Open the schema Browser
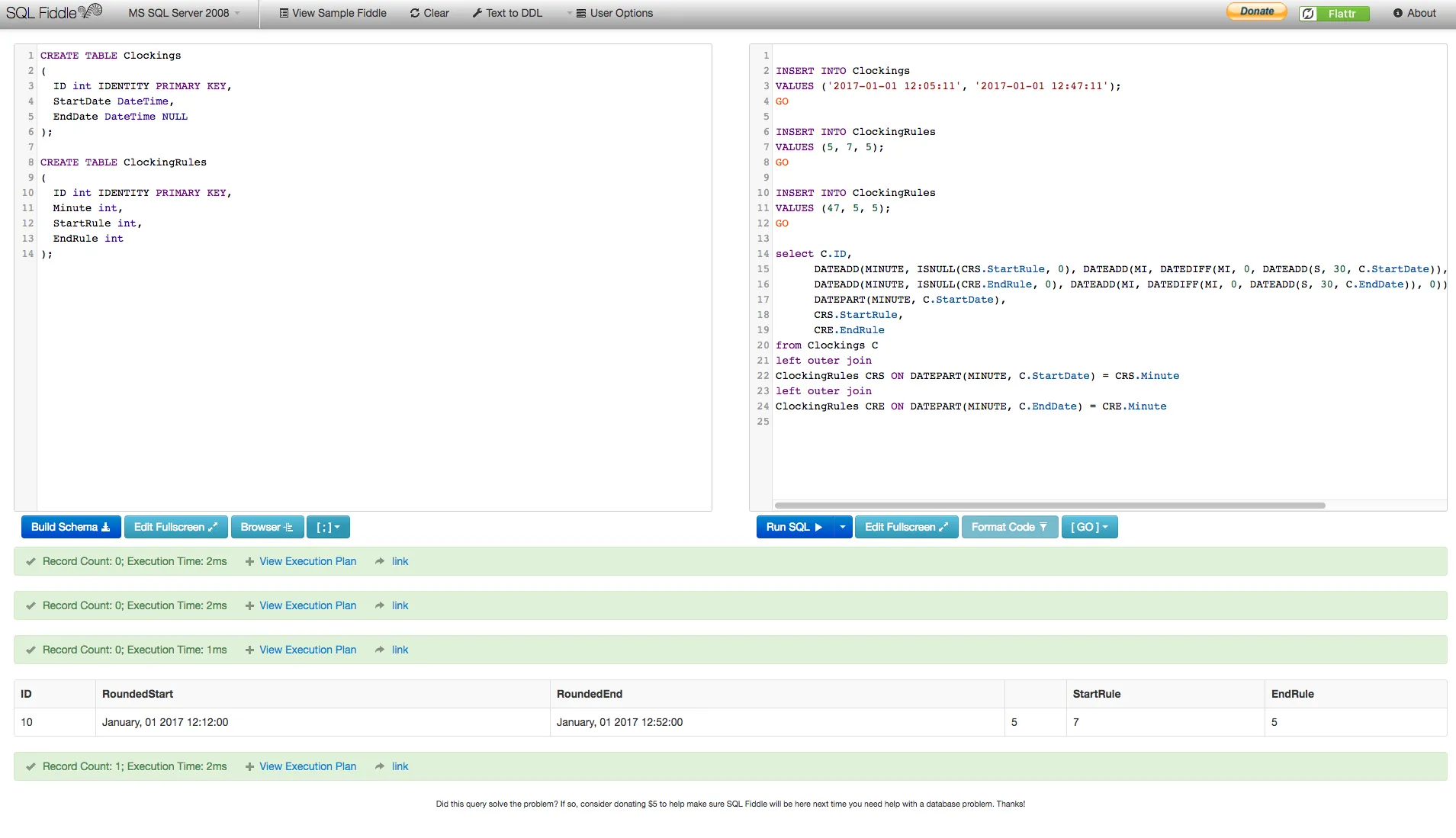 (x=267, y=527)
